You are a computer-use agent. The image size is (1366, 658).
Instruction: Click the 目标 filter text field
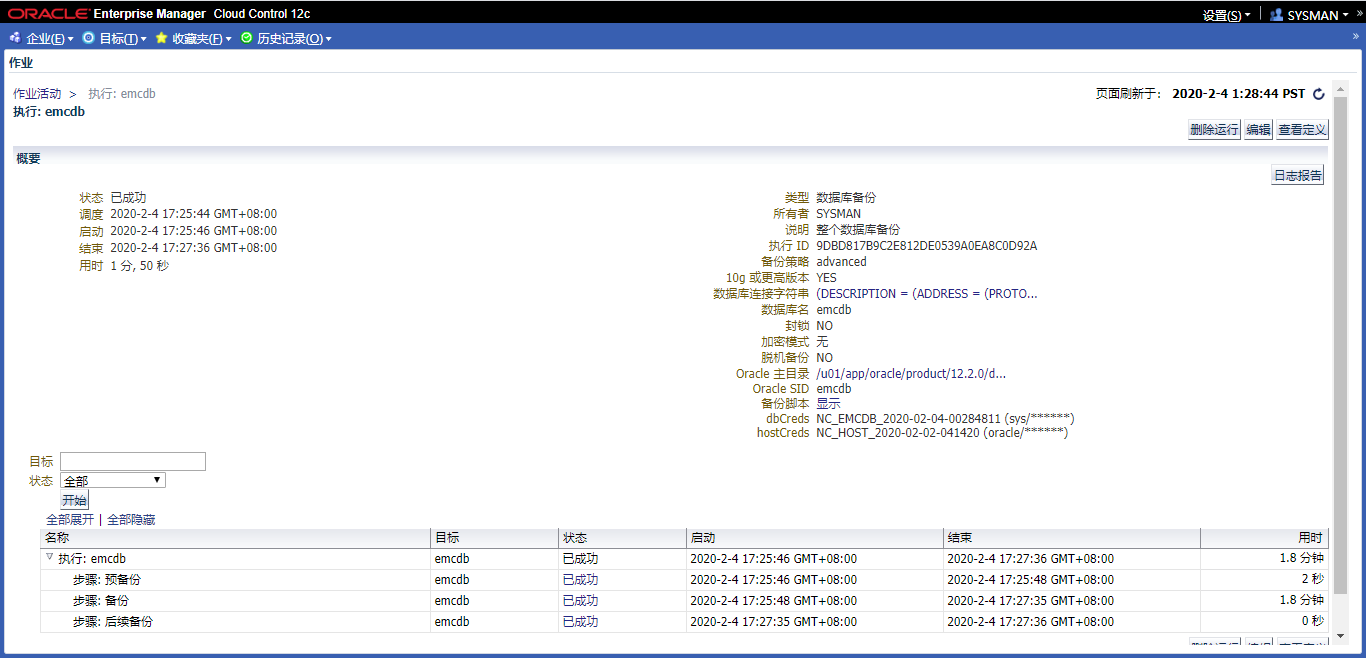132,461
